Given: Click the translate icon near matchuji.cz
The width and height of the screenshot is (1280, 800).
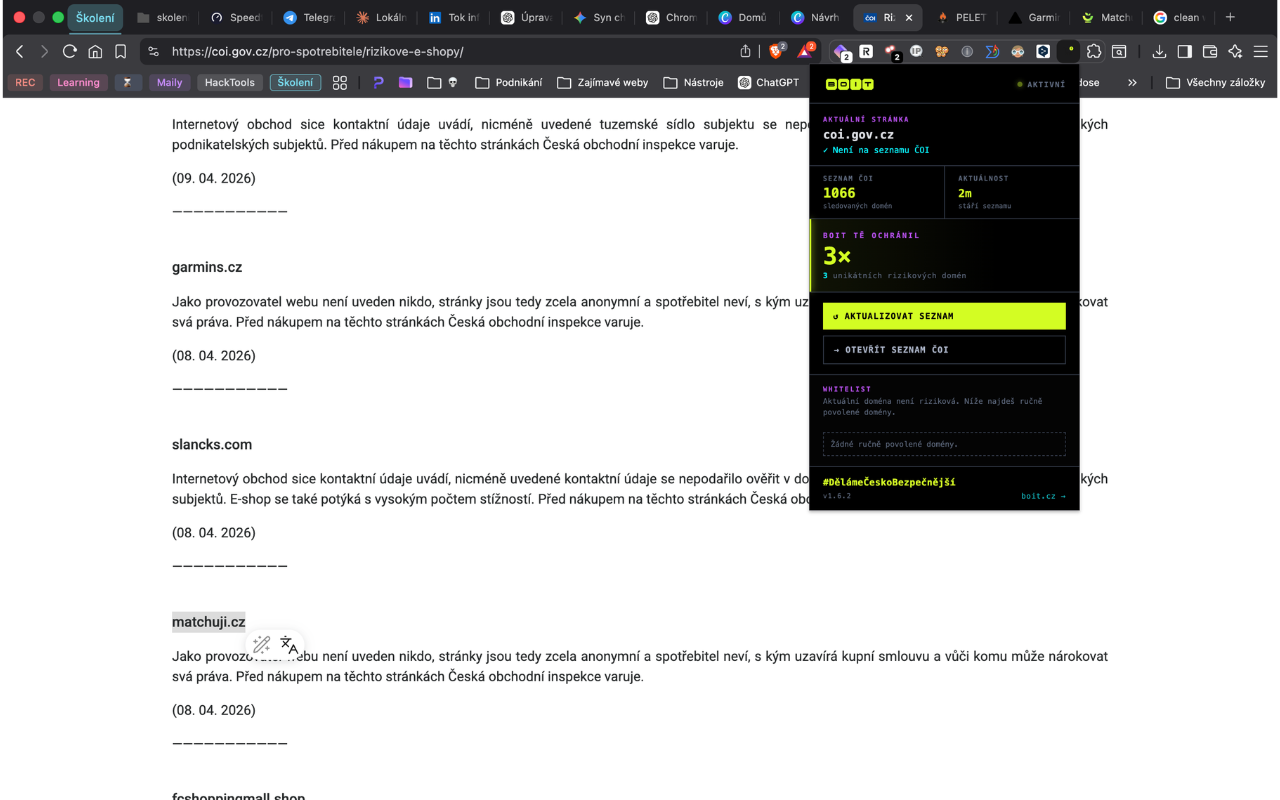Looking at the screenshot, I should [289, 645].
